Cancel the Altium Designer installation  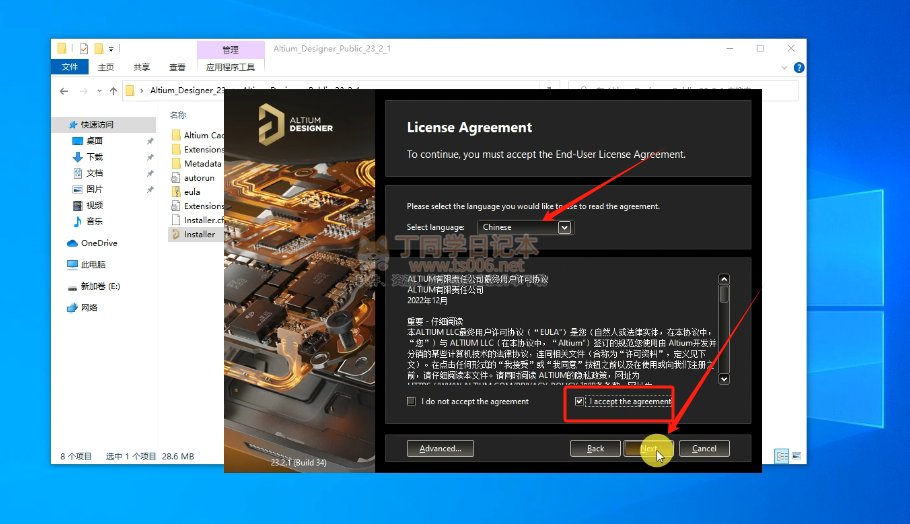tap(704, 449)
